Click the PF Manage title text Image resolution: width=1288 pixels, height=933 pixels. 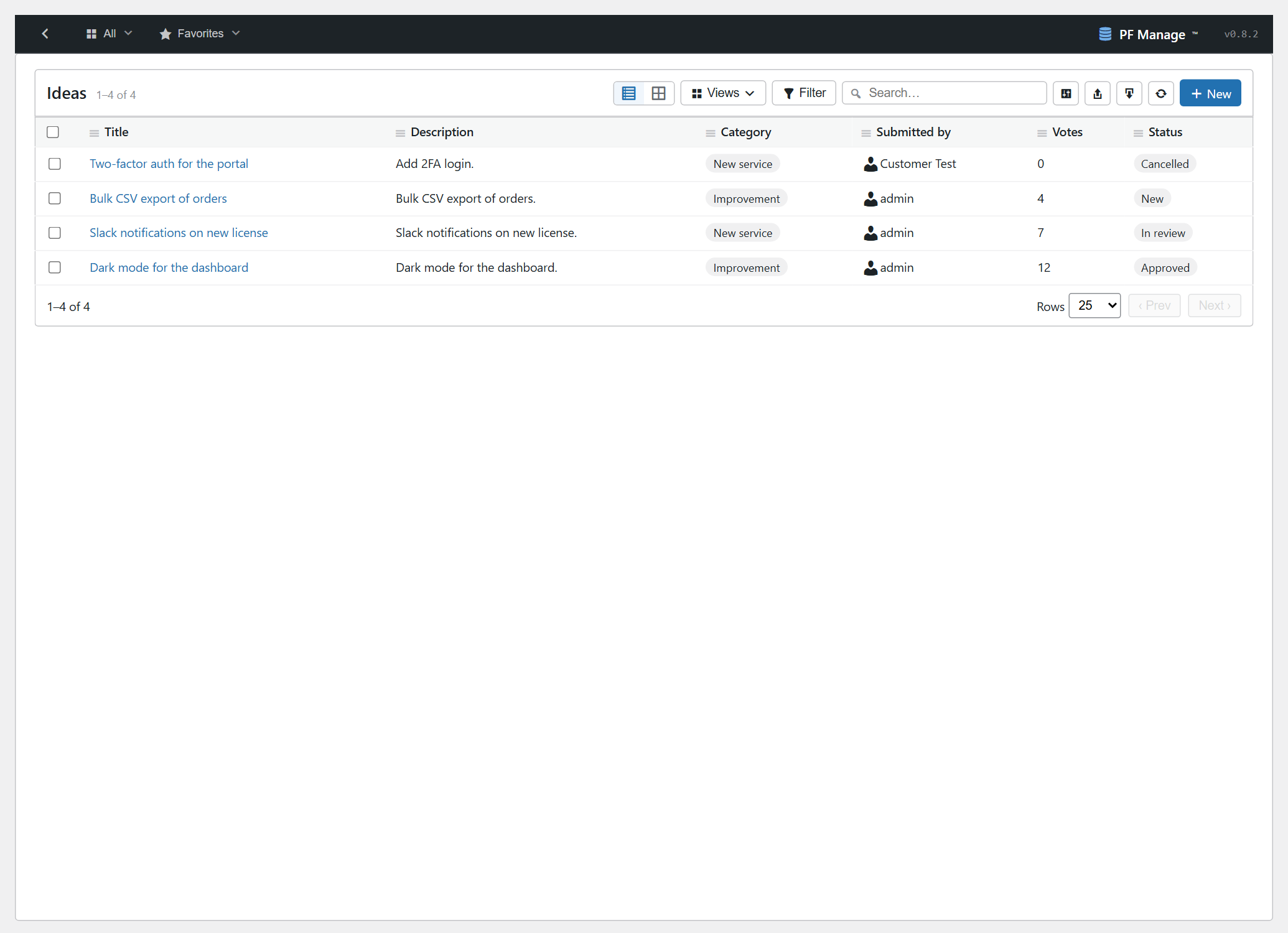1152,34
